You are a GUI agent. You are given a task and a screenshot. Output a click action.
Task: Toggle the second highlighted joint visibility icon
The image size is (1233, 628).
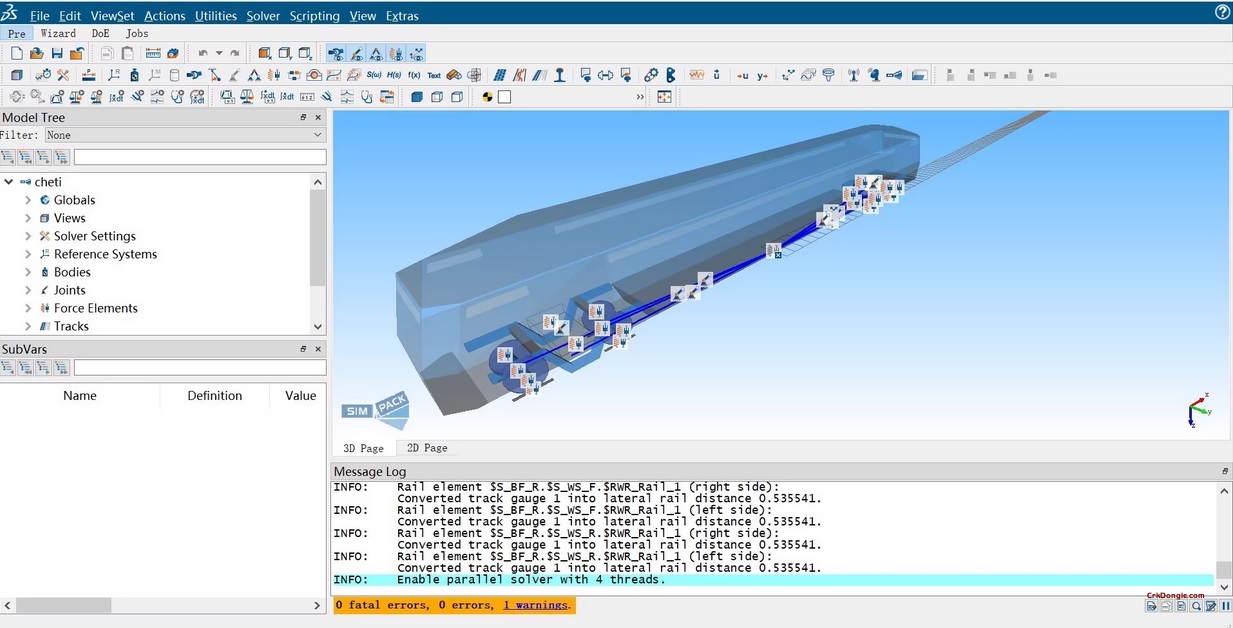(357, 53)
